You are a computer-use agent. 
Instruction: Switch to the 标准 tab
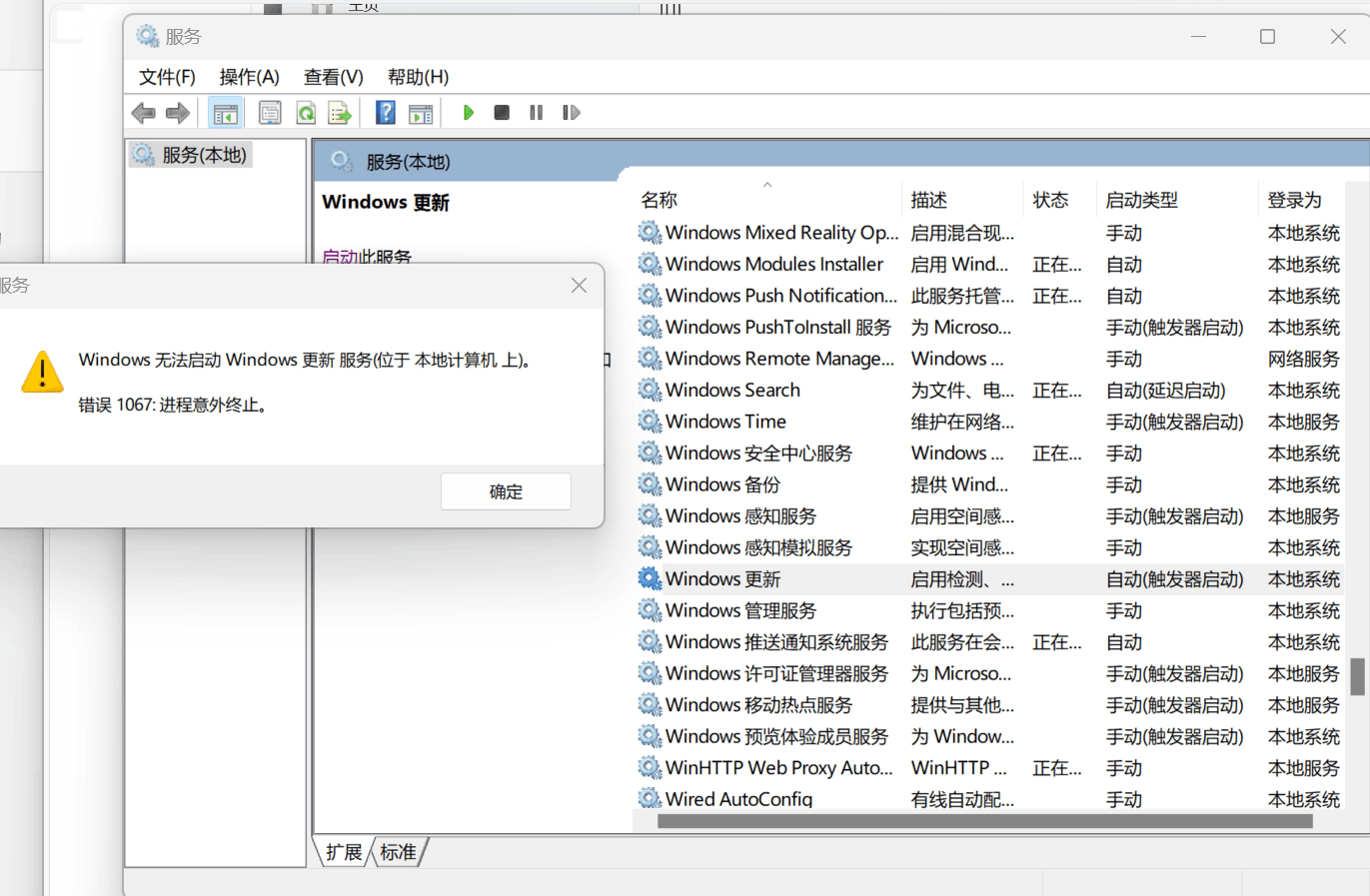(x=398, y=852)
